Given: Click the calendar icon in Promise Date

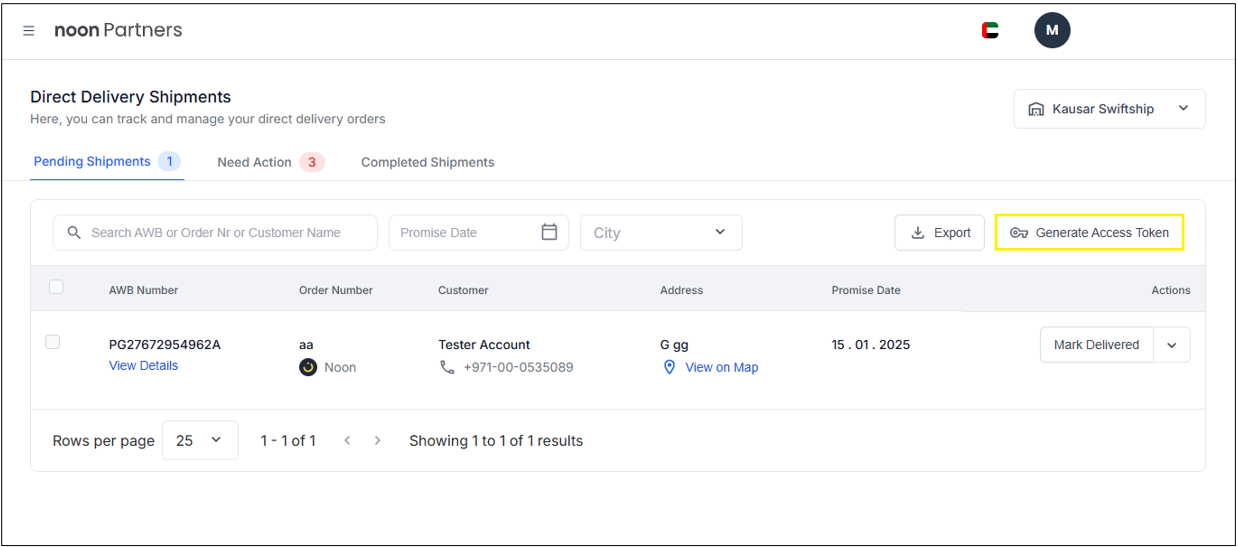Looking at the screenshot, I should click(549, 232).
